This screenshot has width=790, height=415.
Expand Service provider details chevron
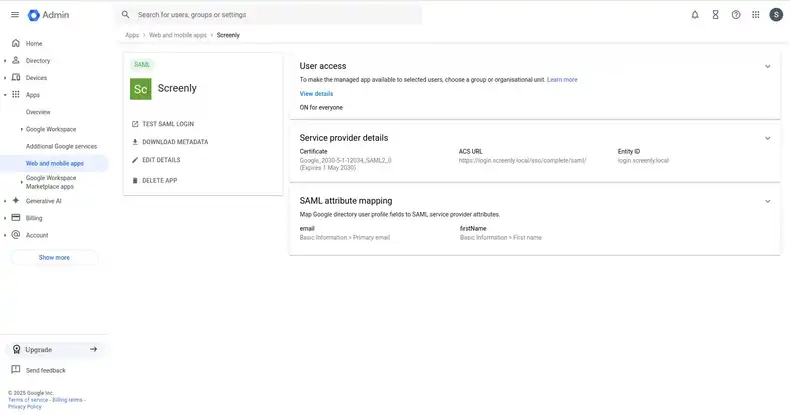(767, 138)
